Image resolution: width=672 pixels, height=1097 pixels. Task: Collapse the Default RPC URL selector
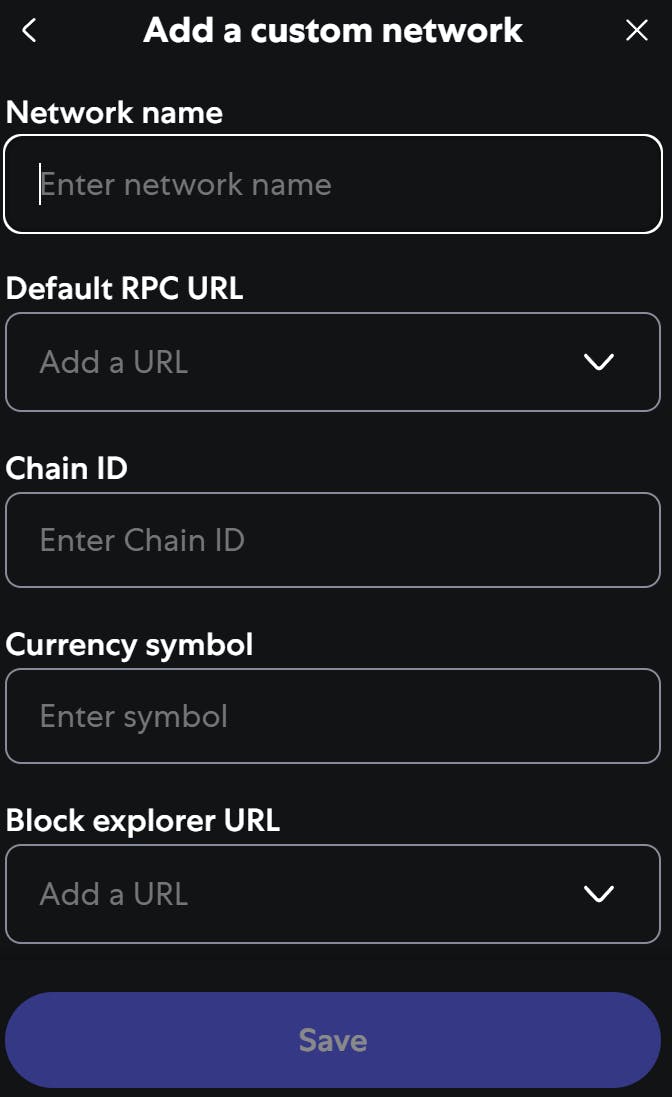[x=599, y=362]
